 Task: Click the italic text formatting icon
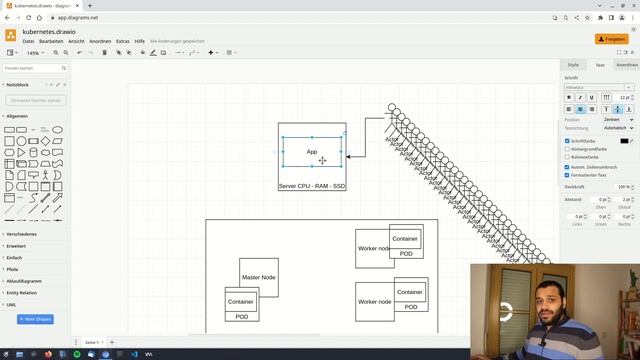580,98
